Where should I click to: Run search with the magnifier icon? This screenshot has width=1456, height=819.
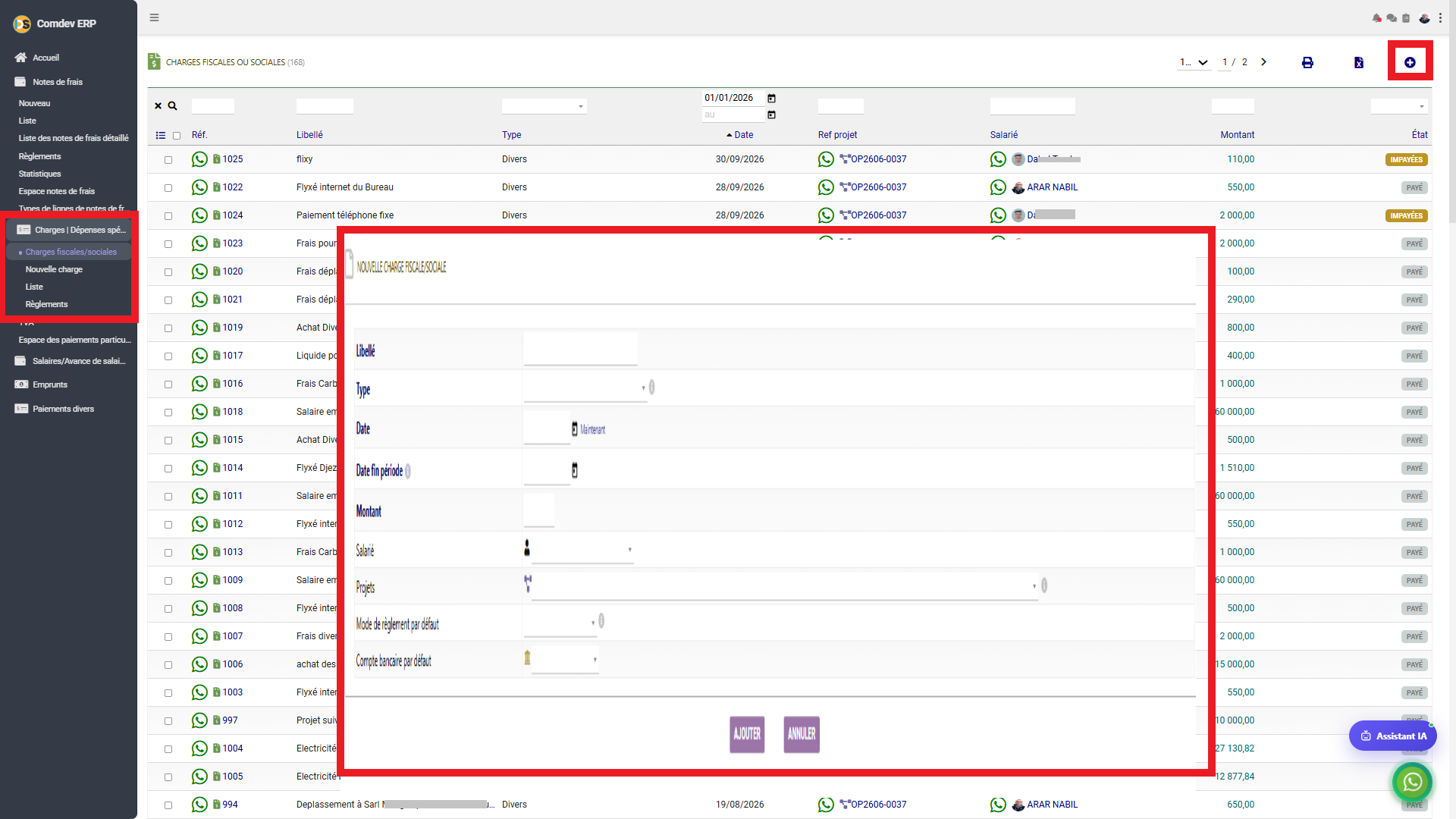(172, 106)
